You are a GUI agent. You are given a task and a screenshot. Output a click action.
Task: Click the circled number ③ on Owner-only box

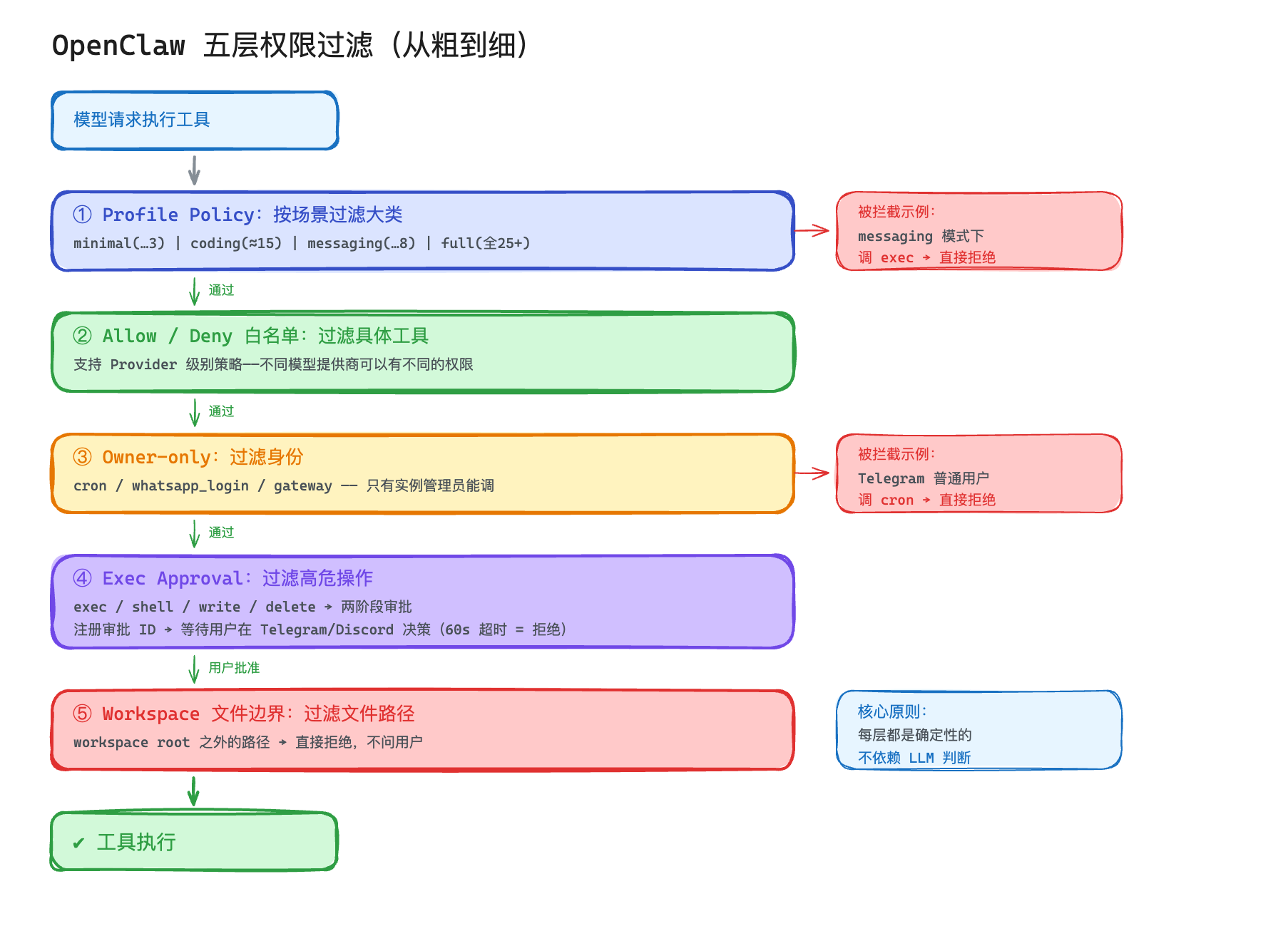82,457
